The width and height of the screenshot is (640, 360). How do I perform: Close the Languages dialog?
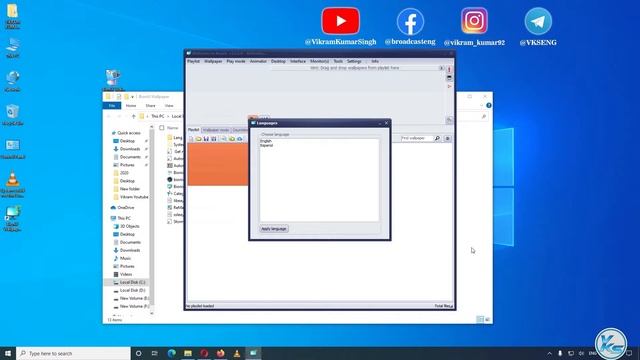click(x=386, y=123)
